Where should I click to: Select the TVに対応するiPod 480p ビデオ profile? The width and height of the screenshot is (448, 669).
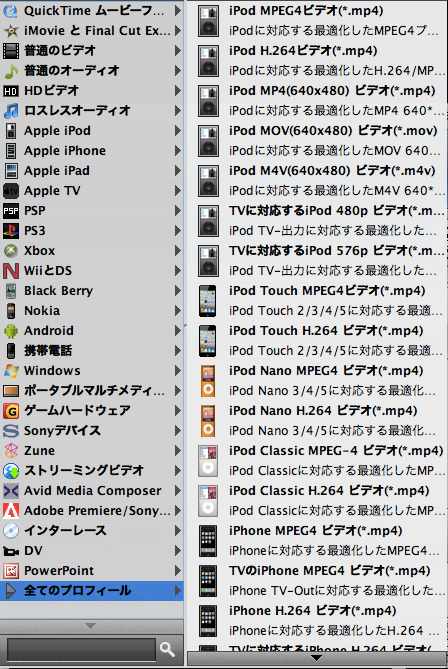(x=318, y=221)
